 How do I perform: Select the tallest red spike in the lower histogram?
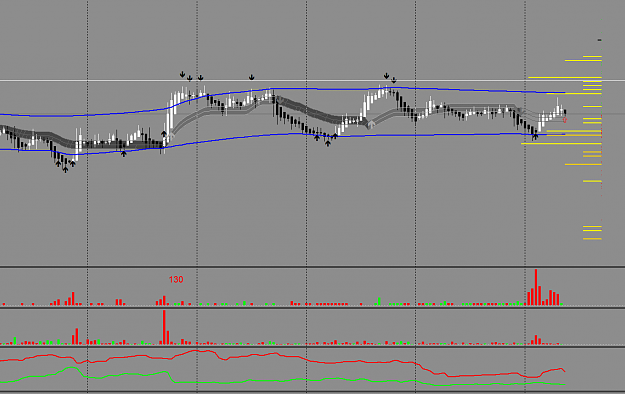coord(164,327)
